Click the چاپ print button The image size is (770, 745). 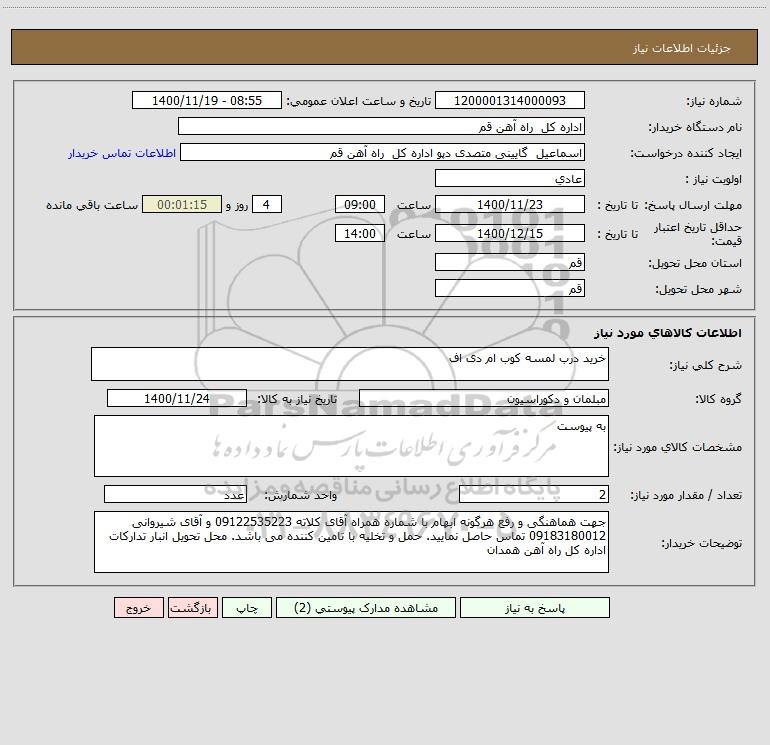[x=247, y=607]
